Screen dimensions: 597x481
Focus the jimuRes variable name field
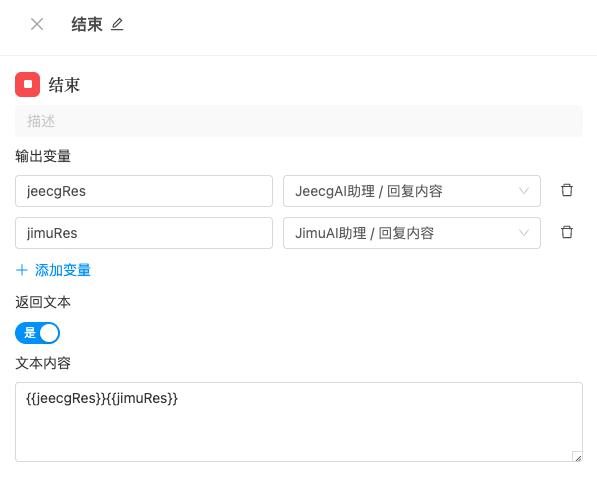144,233
